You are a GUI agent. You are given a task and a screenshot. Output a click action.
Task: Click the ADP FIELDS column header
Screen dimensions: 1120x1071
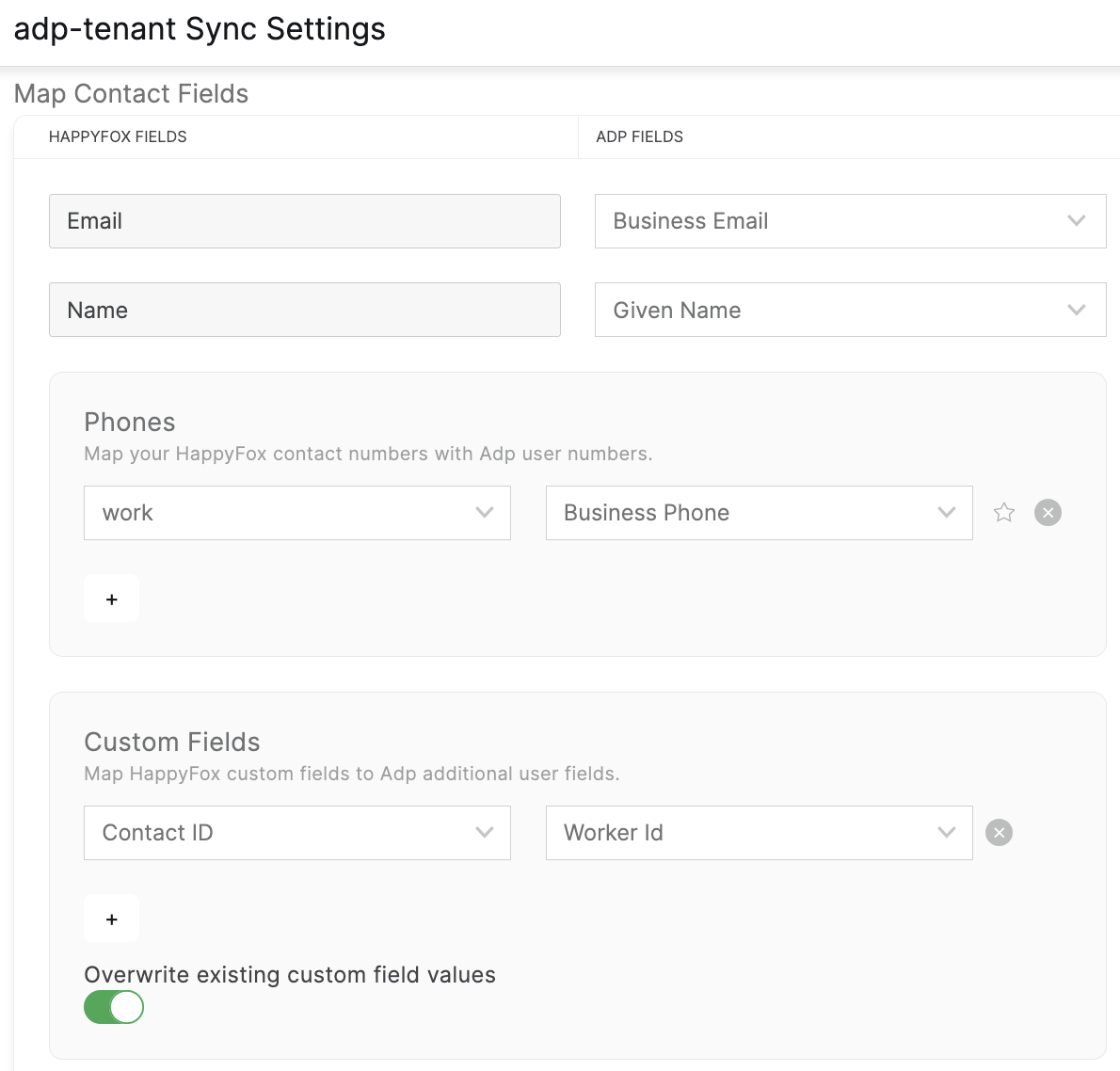click(640, 136)
